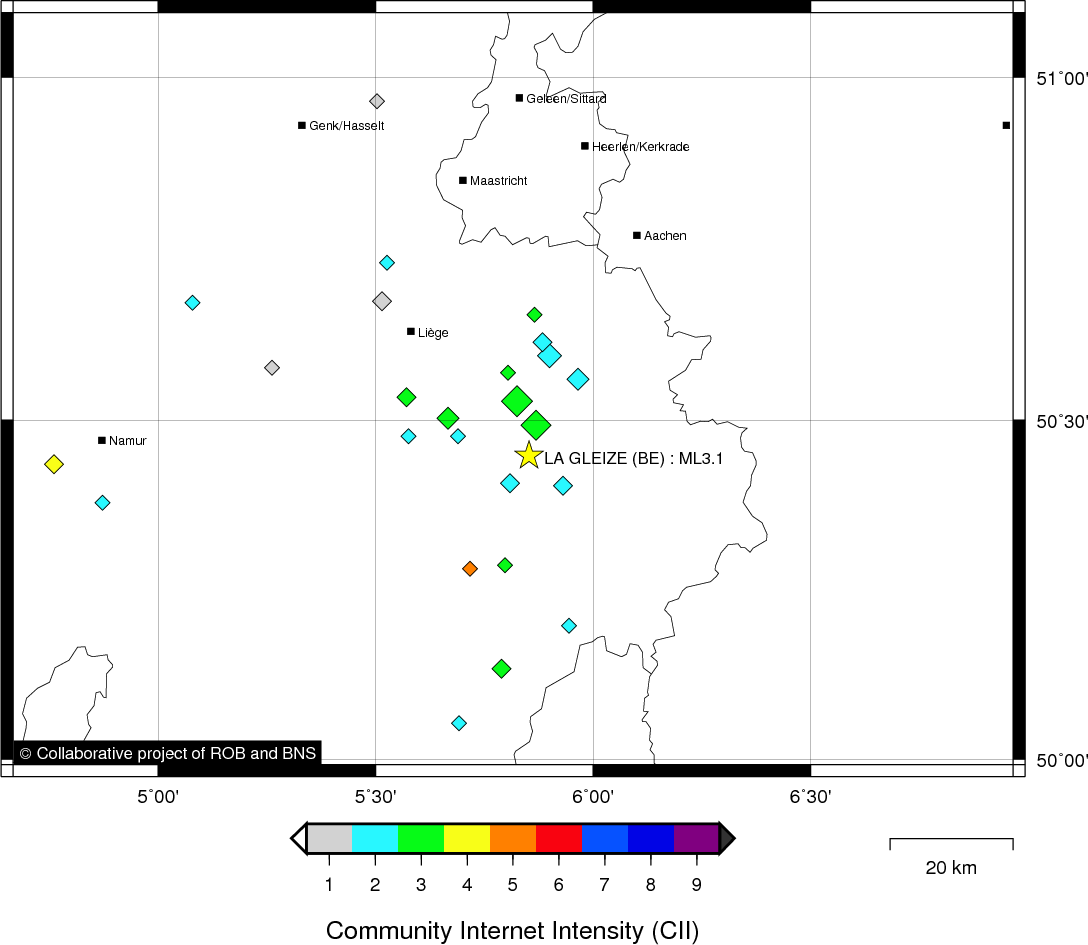Click the Community Internet Intensity (CII) title
Viewport: 1088px width, 945px height.
512,930
